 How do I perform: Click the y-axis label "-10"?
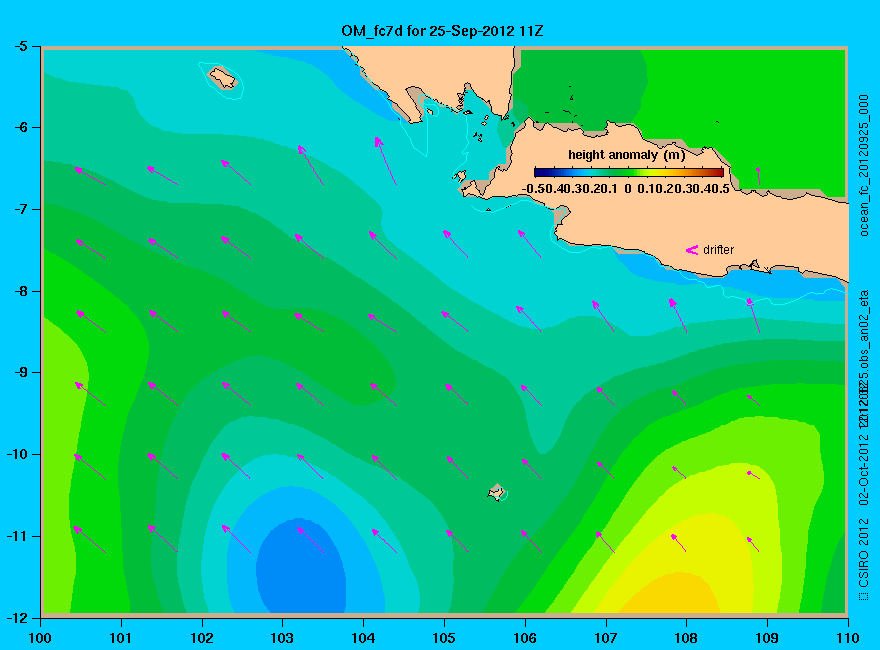tap(17, 454)
